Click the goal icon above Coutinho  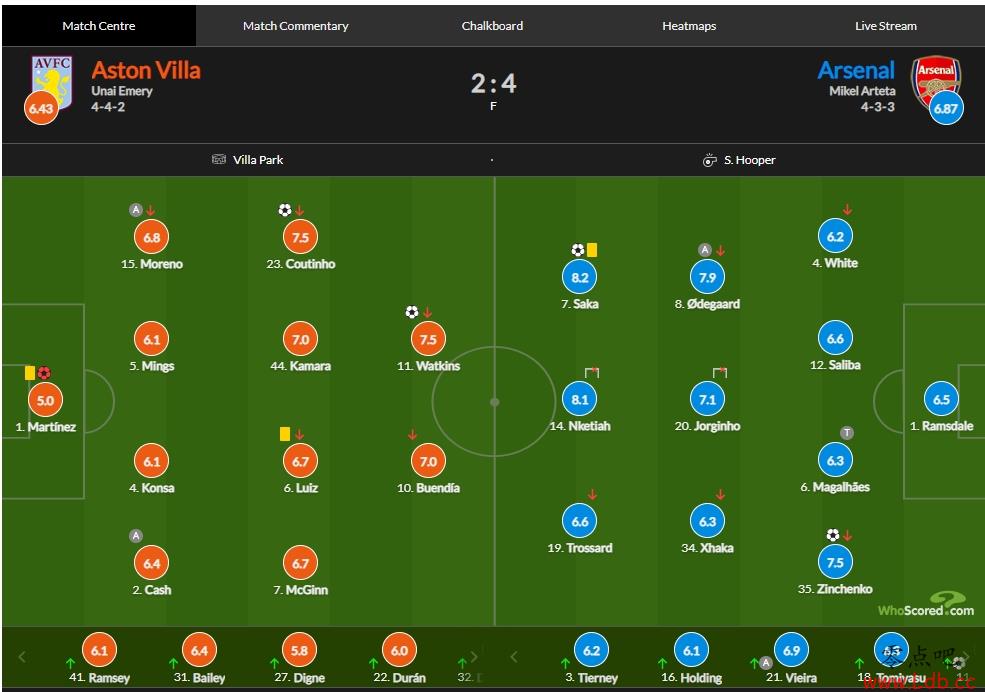click(285, 210)
